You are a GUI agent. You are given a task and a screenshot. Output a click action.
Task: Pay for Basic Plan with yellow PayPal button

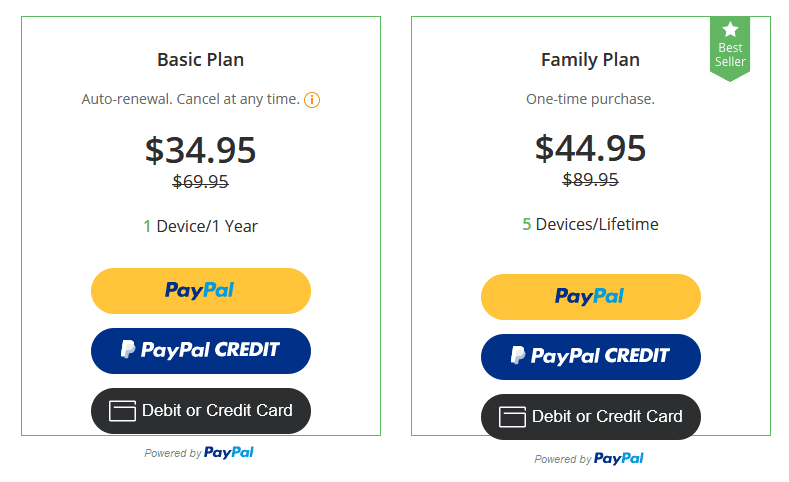click(201, 291)
